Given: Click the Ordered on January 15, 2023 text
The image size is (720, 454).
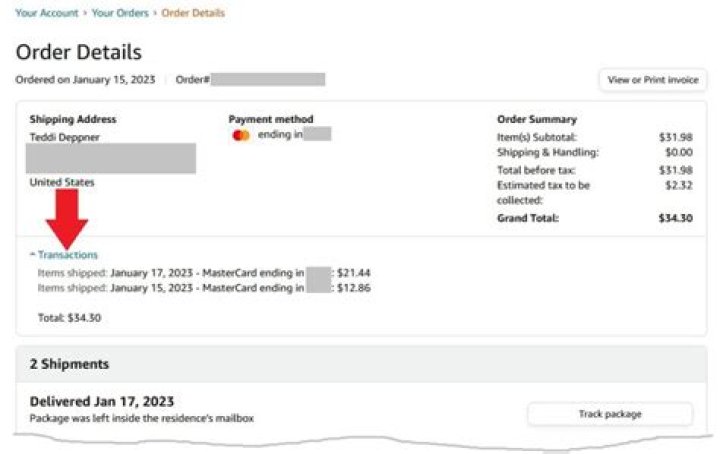Looking at the screenshot, I should tap(85, 80).
